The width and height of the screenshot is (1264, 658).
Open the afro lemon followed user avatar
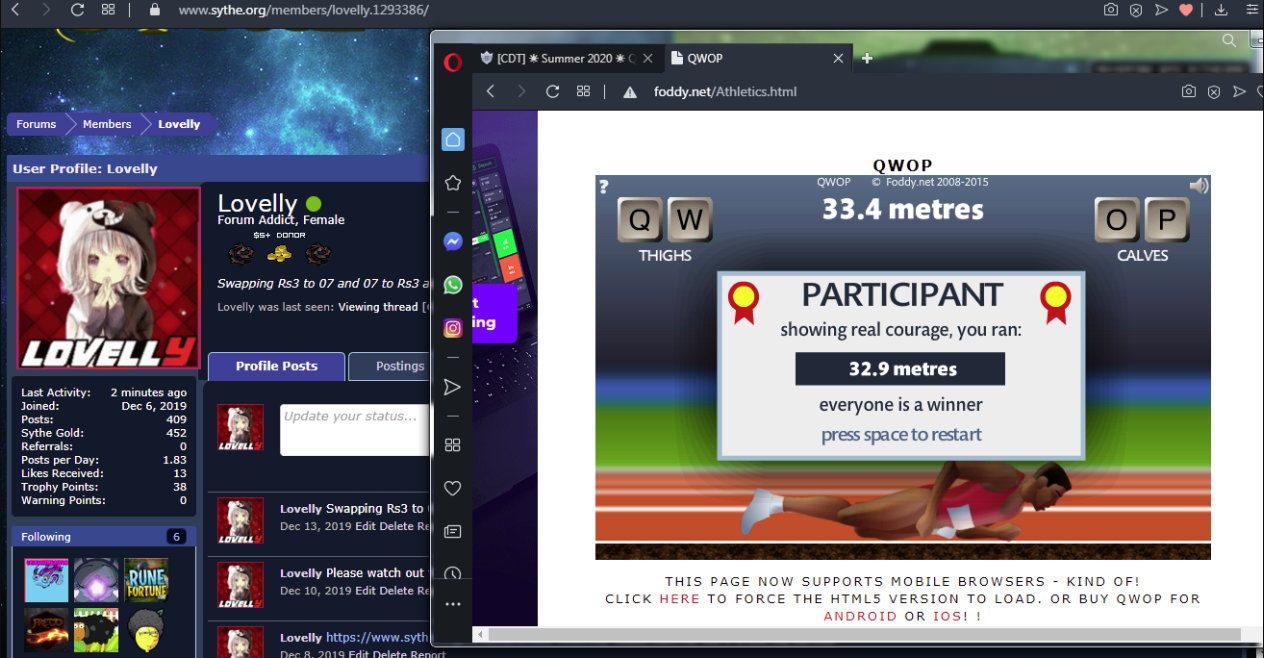(146, 628)
